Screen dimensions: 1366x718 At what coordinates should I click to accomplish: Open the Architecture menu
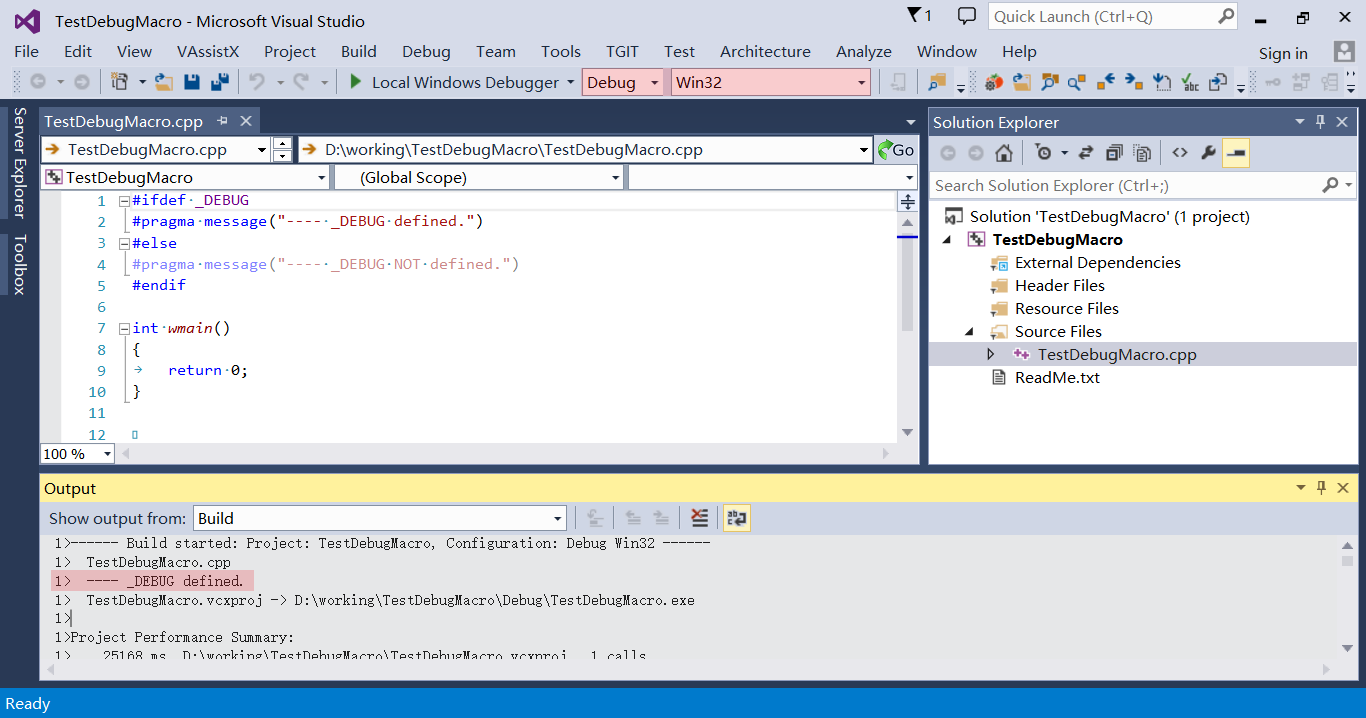click(x=765, y=51)
